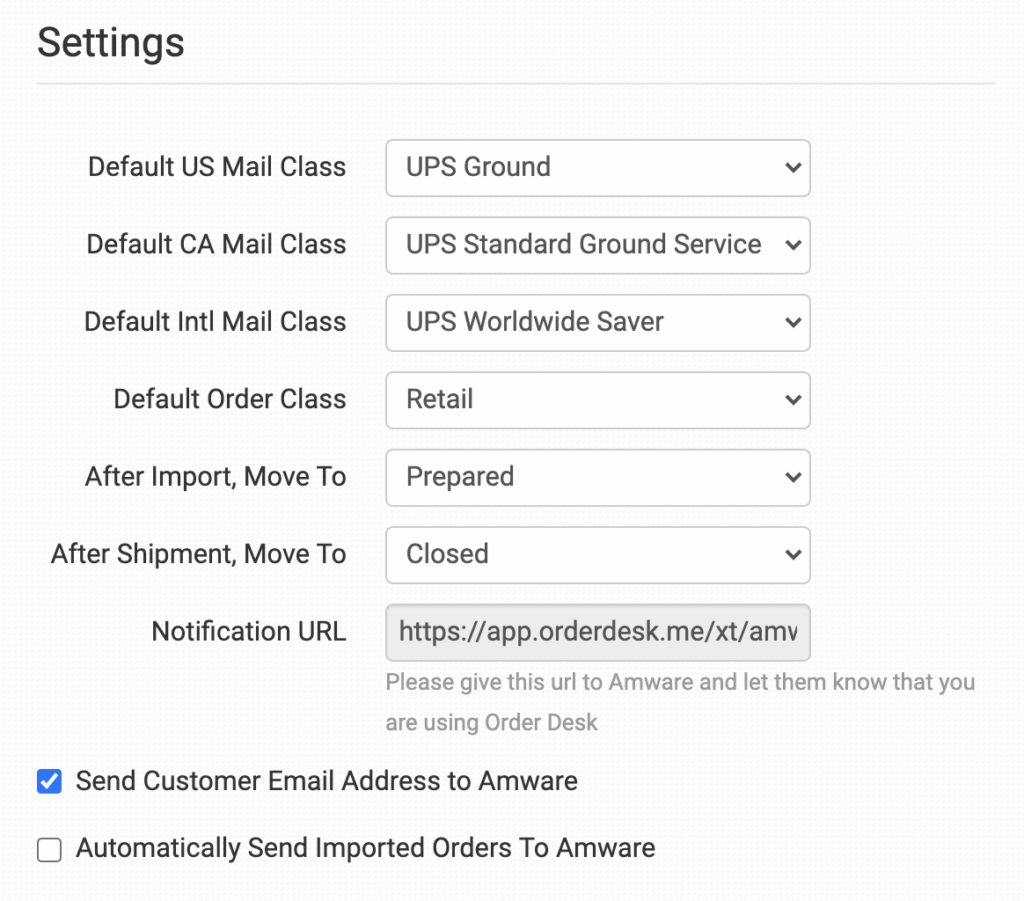Click the 'Notification URL' label
Viewport: 1024px width, 901px height.
[x=249, y=632]
